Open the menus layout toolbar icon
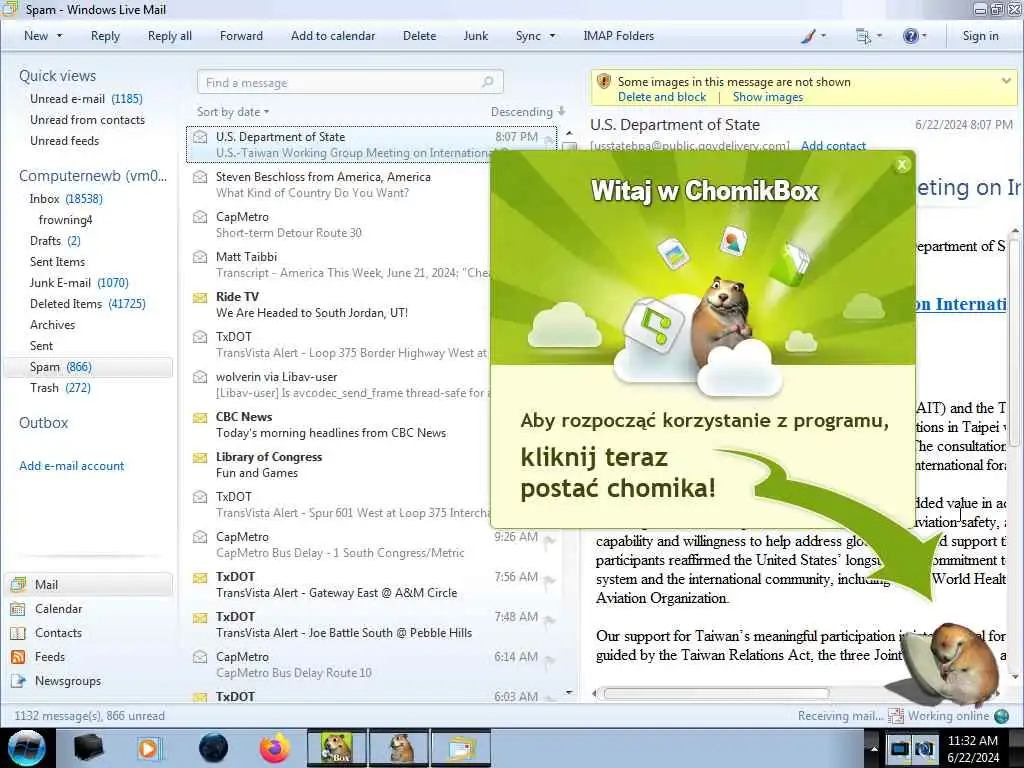 [x=863, y=37]
